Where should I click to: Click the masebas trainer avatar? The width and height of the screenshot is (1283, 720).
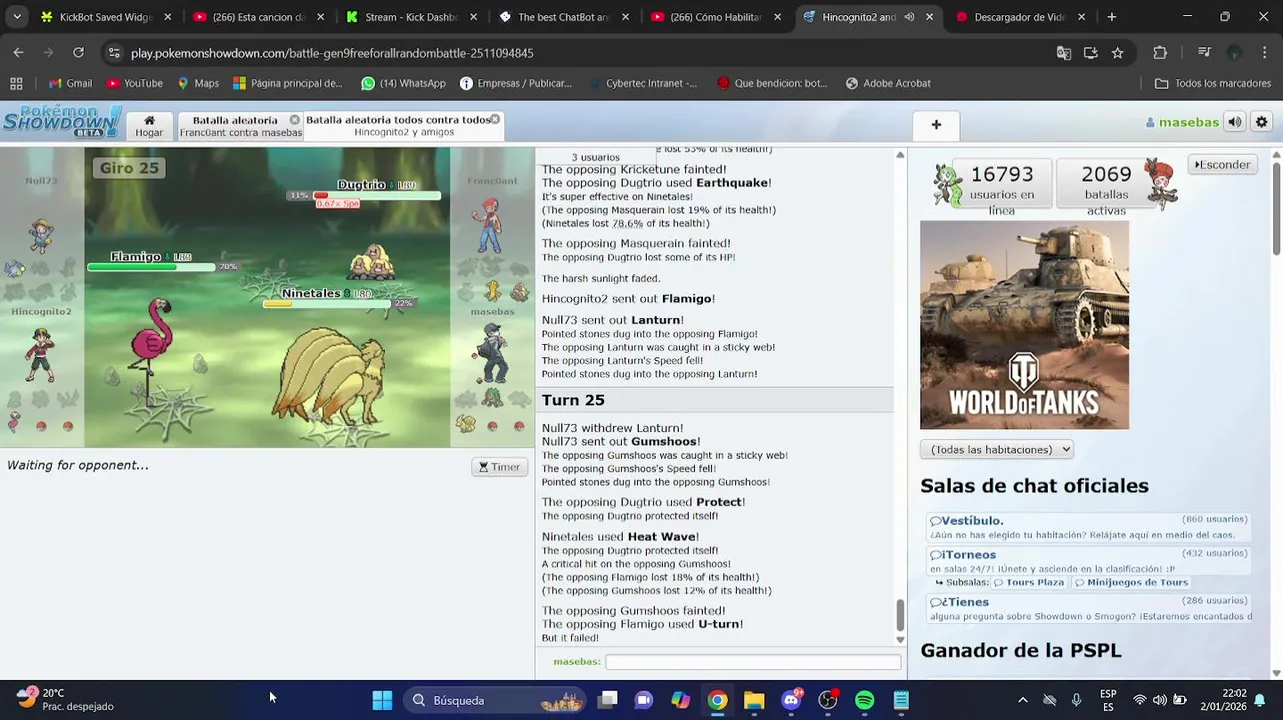point(492,354)
